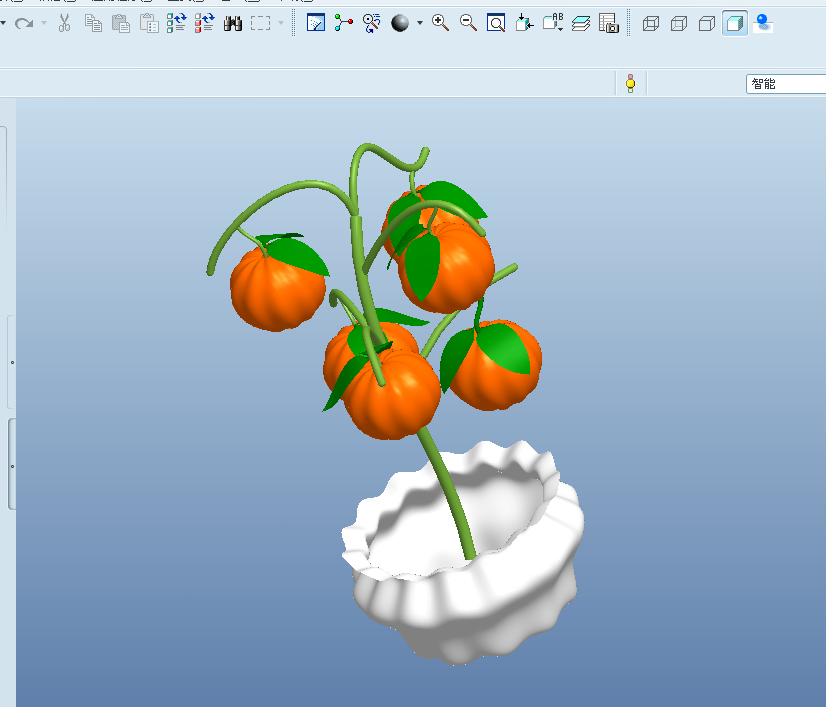
Task: Click the Regenerate model icon
Action: pyautogui.click(x=176, y=23)
